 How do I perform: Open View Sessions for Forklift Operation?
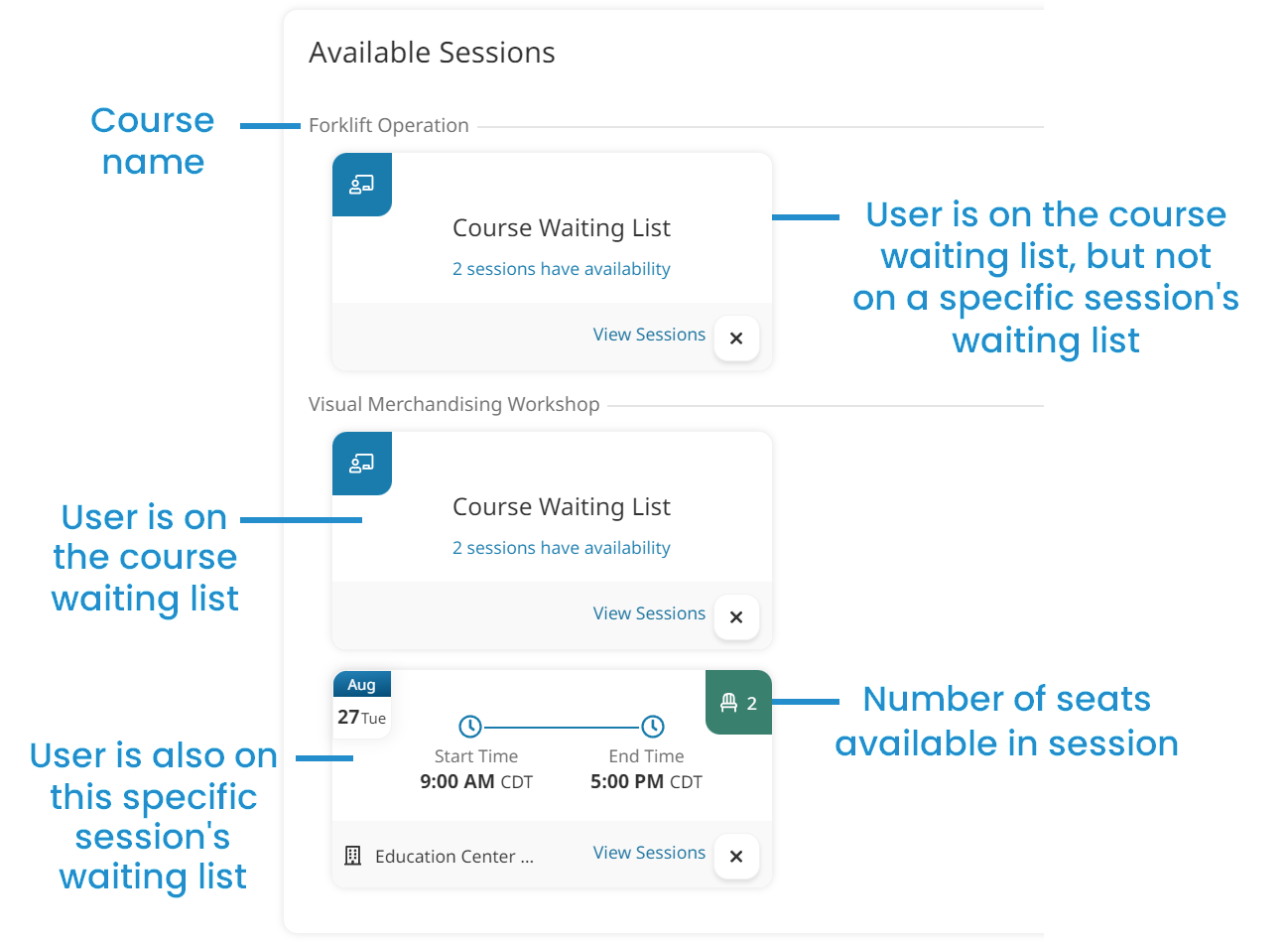[x=649, y=335]
